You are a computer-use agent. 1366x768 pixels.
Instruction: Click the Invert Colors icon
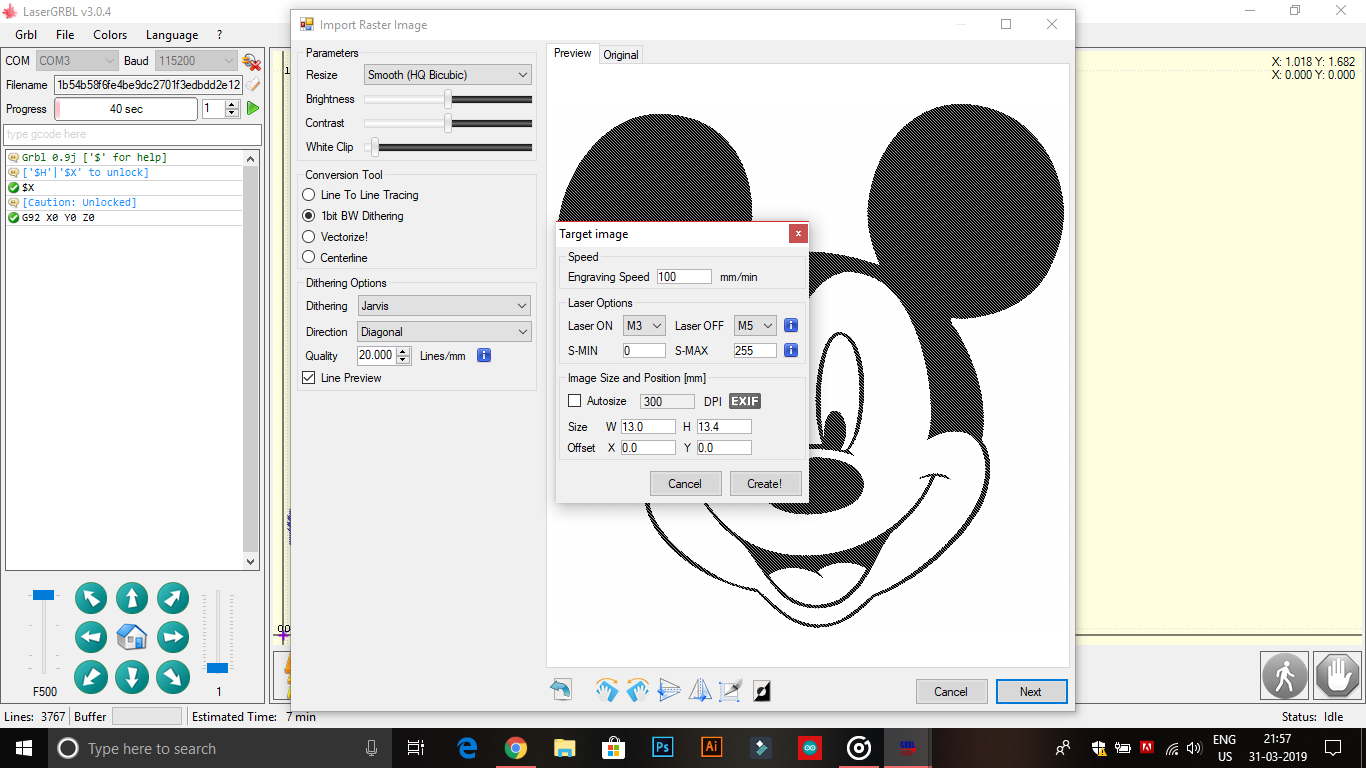(762, 689)
